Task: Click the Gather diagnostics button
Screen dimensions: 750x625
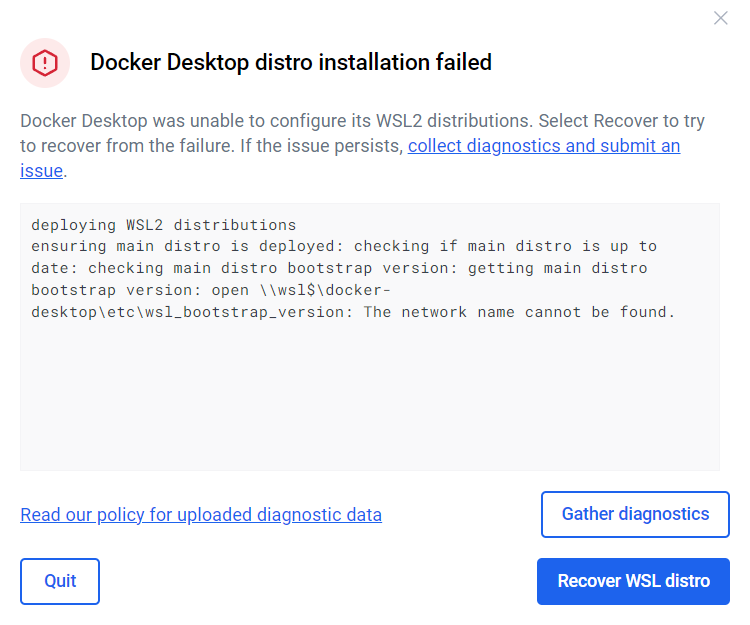Action: click(635, 515)
